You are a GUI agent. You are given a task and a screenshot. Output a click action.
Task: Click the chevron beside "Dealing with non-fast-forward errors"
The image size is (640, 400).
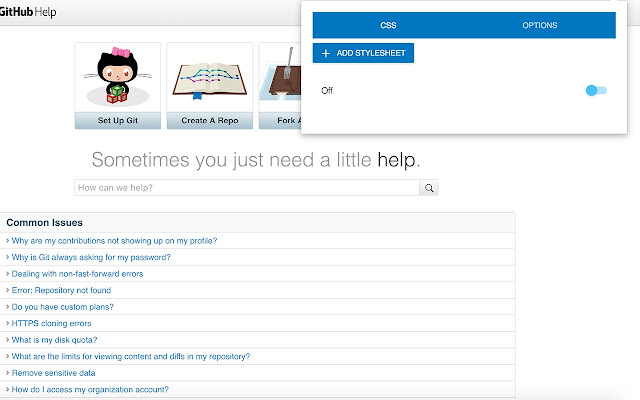click(x=7, y=273)
